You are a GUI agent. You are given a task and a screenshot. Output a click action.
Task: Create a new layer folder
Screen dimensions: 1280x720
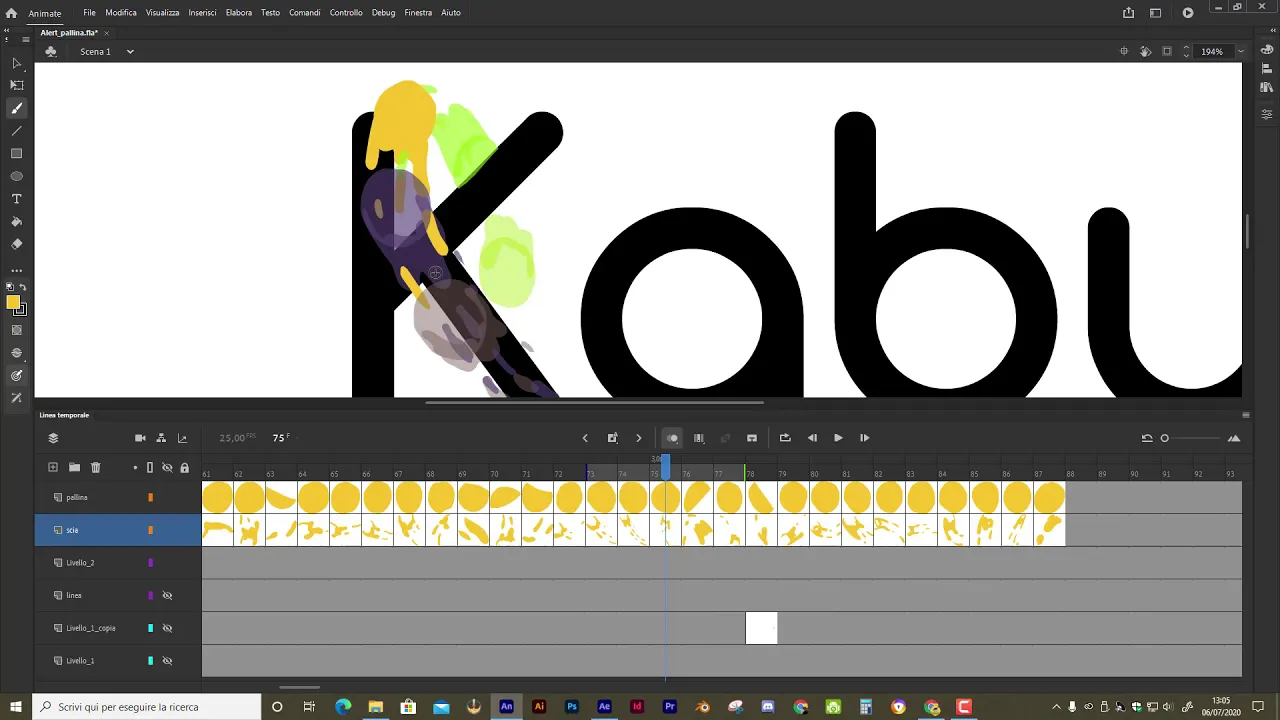pos(74,467)
